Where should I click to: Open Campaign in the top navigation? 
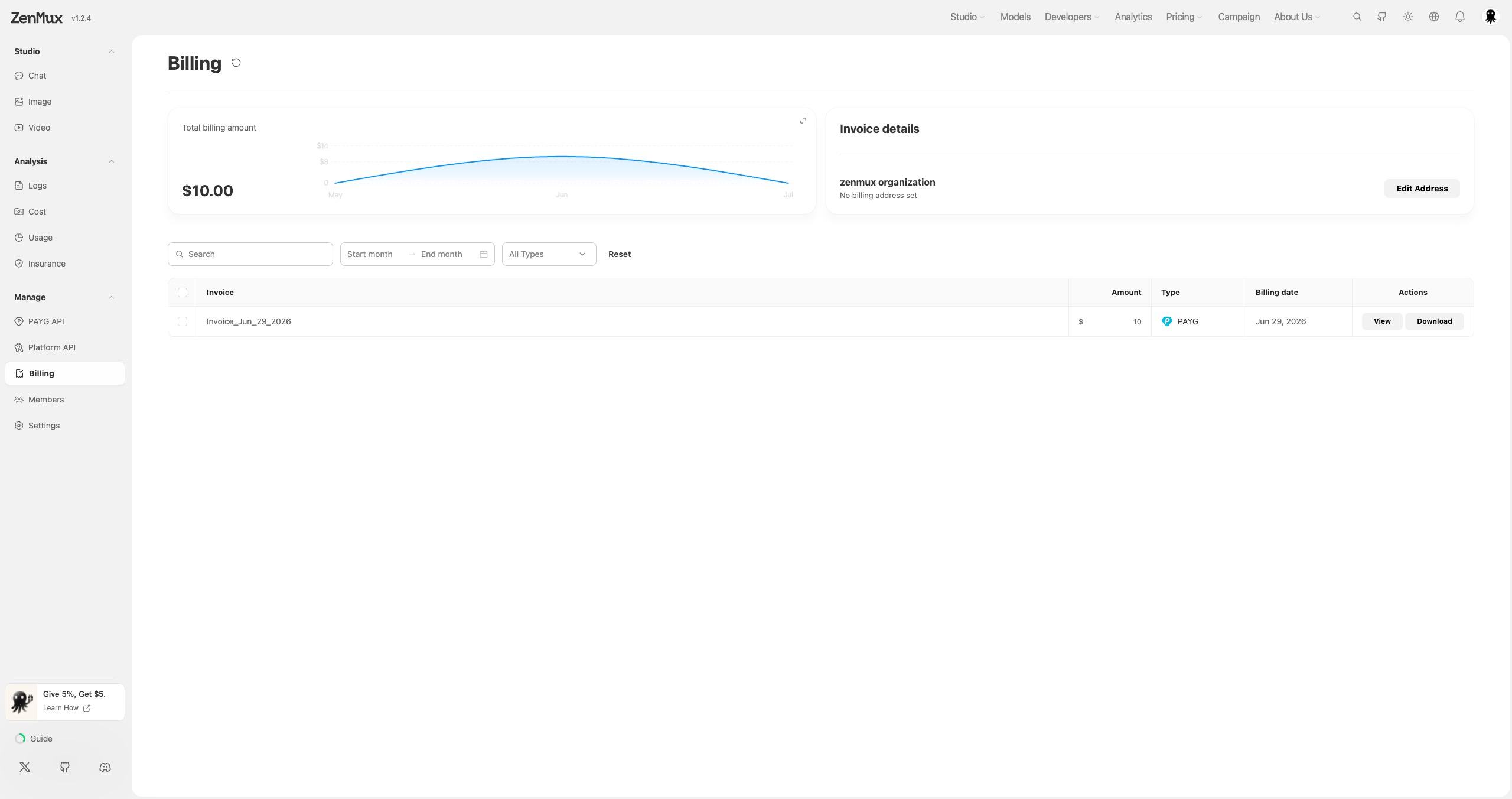click(x=1239, y=17)
